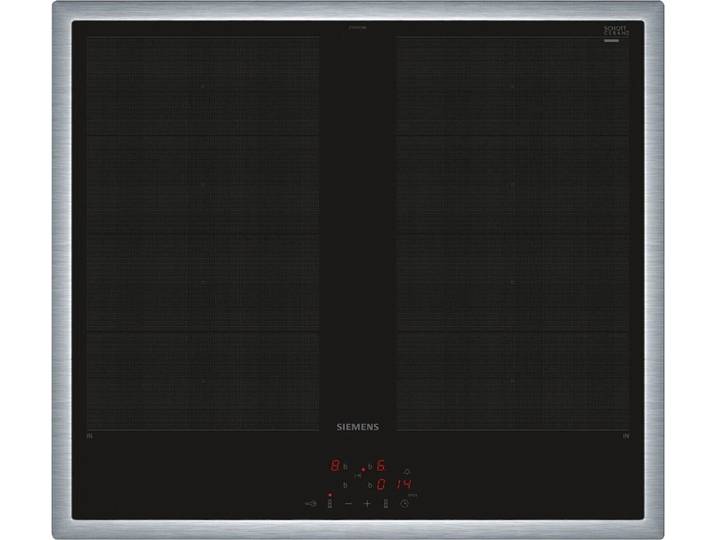The width and height of the screenshot is (716, 540).
Task: Tap the rear-right zone display showing 0
Action: 380,484
